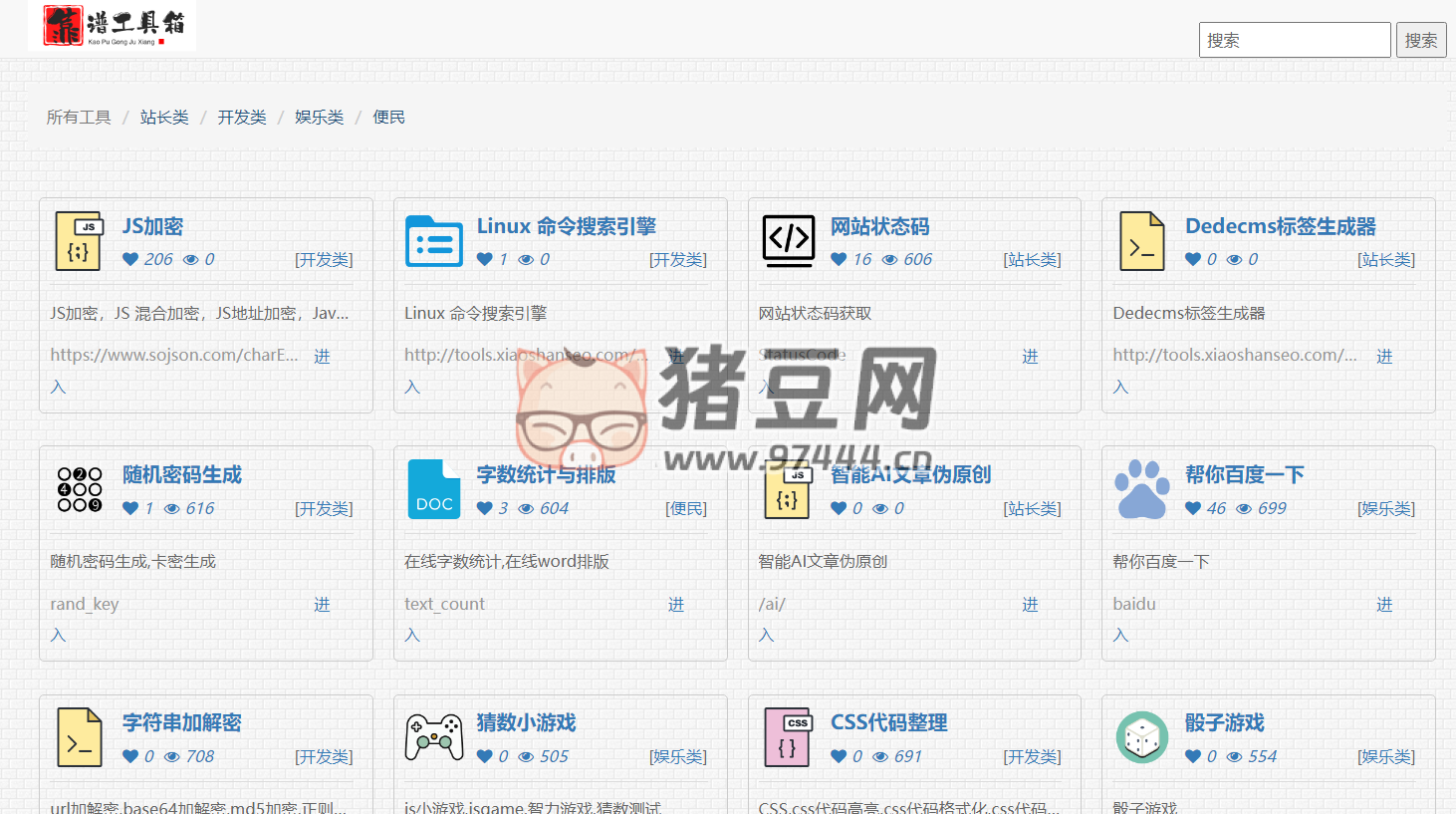1456x814 pixels.
Task: Click 进入 link on the 随机密码生成 card
Action: 322,604
